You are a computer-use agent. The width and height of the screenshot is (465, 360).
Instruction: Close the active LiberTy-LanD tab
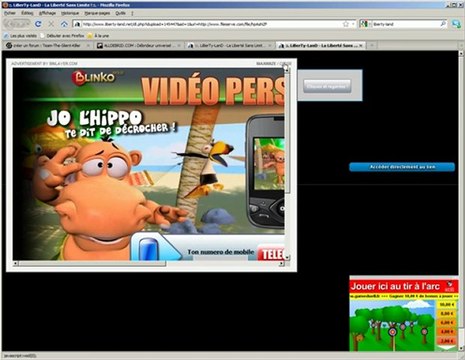[x=361, y=45]
